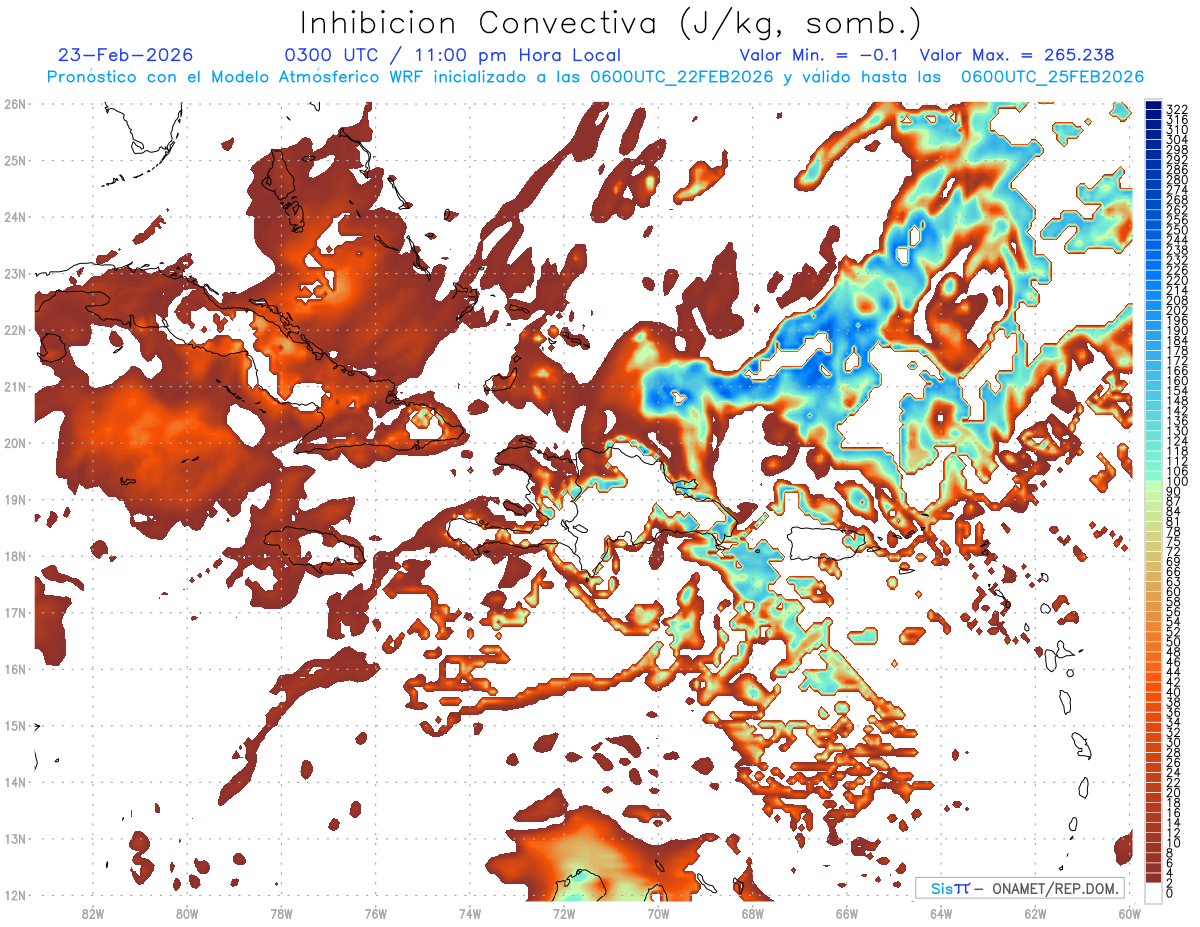Click the 76W longitude label
Image resolution: width=1200 pixels, height=927 pixels.
376,913
